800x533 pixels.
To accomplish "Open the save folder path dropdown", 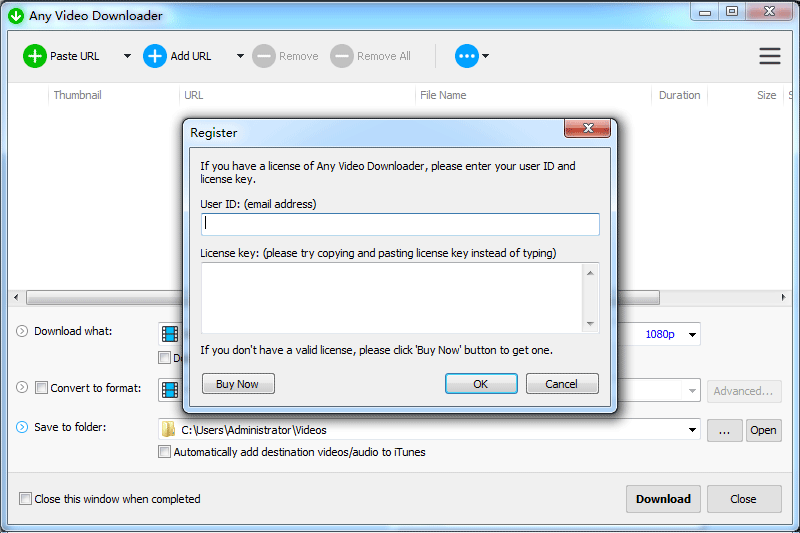I will click(692, 430).
